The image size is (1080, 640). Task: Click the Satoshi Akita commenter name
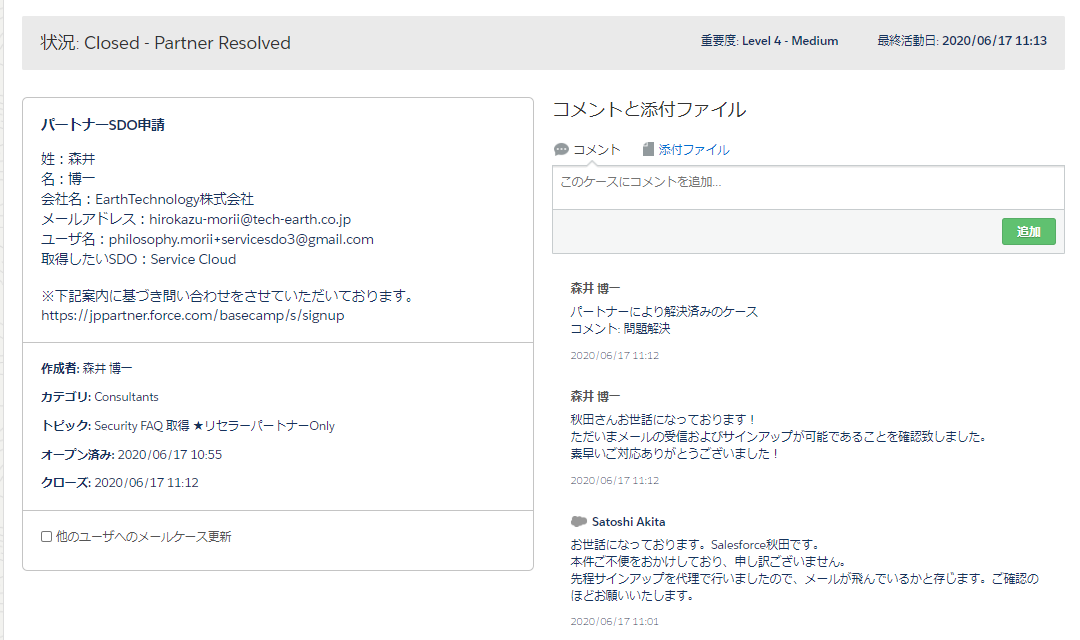[628, 522]
